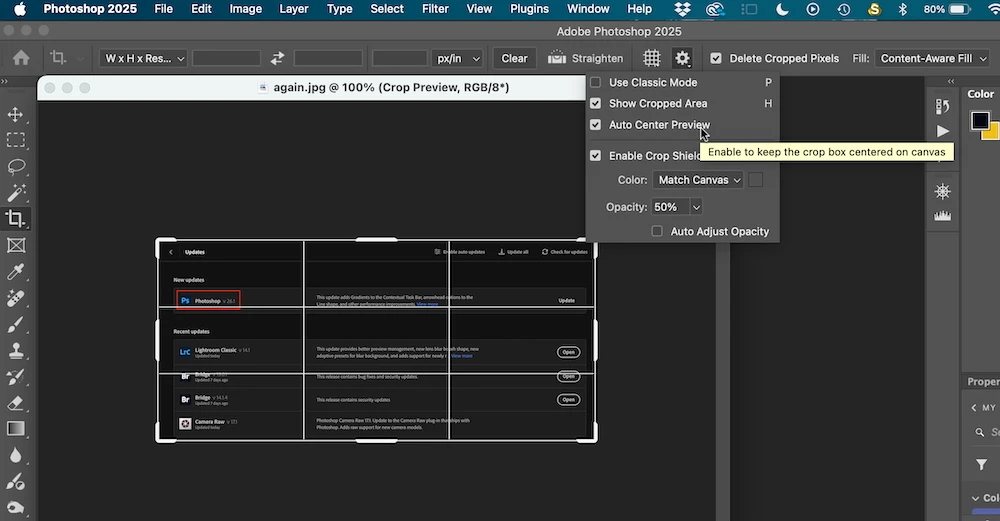Open crop overlay grid options
This screenshot has height=521, width=1000.
651,58
